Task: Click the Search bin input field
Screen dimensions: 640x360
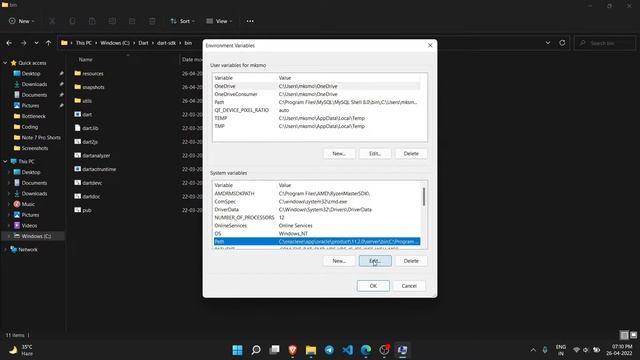Action: pyautogui.click(x=604, y=43)
